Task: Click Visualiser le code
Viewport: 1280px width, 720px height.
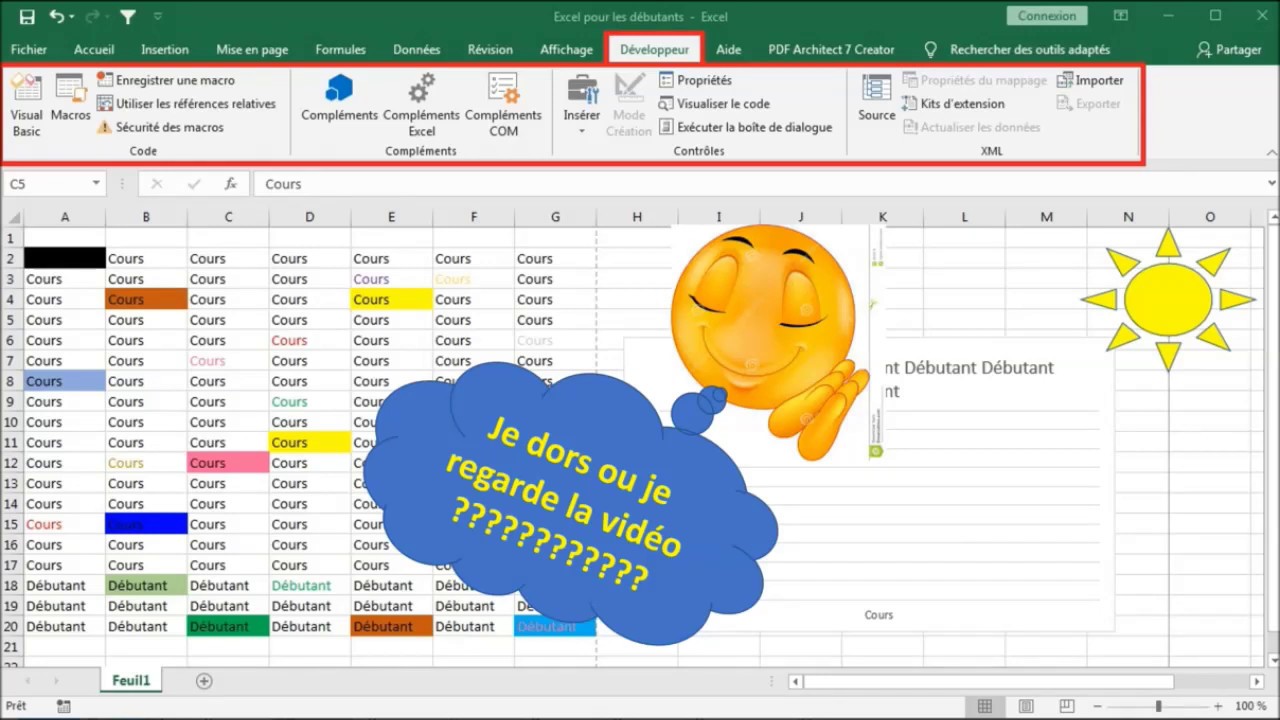Action: pos(714,104)
